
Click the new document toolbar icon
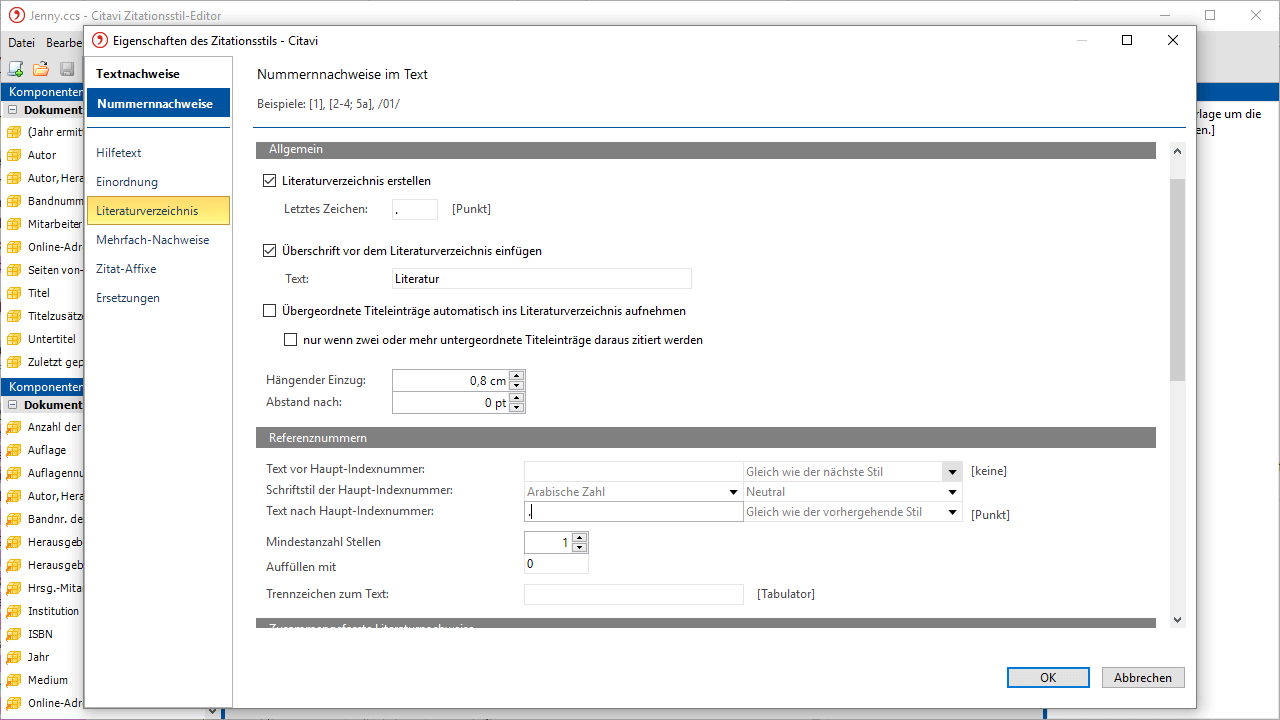point(16,69)
